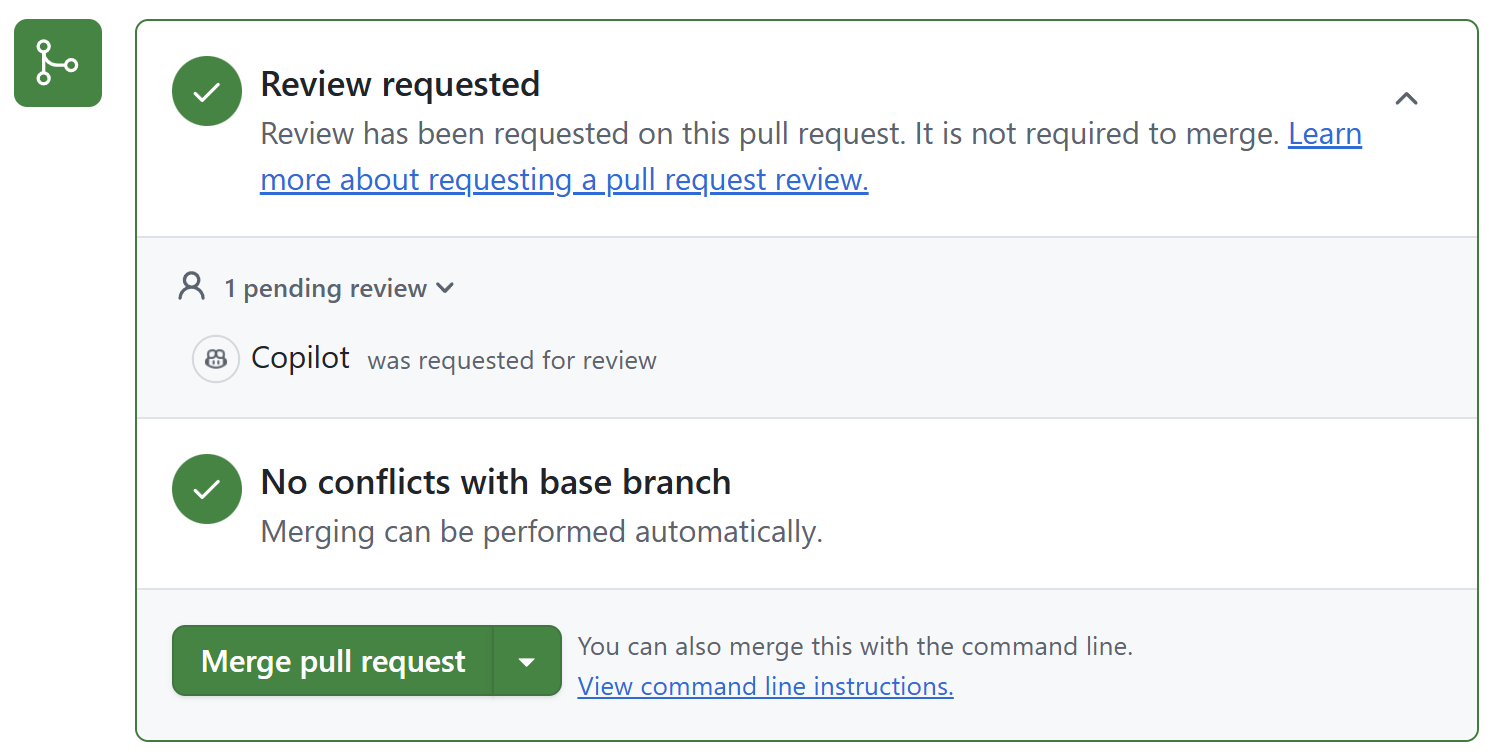Click the '1 pending review' label text

325,289
